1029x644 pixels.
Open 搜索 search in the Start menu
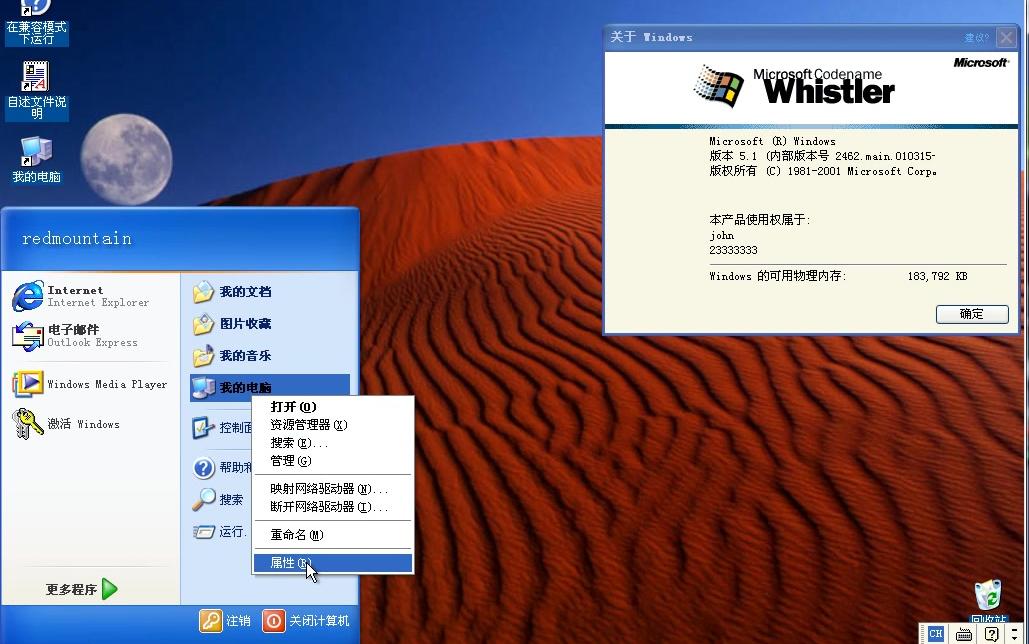[219, 500]
